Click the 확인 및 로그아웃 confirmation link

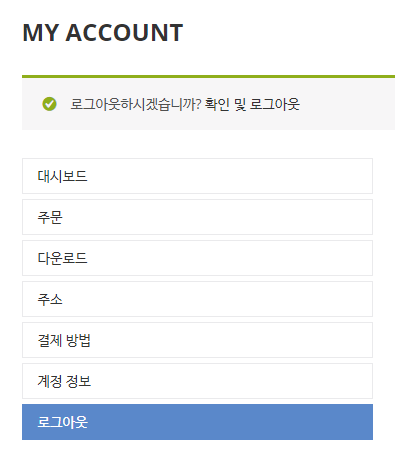pyautogui.click(x=252, y=104)
